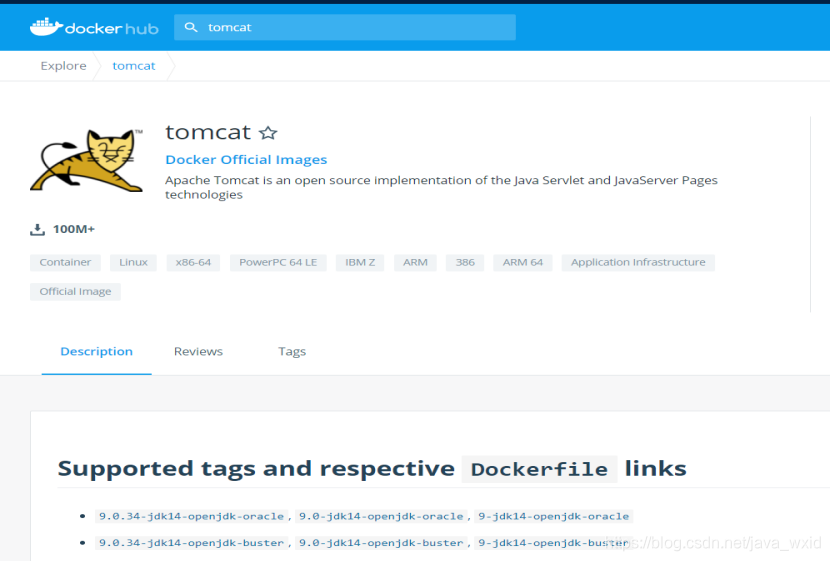The width and height of the screenshot is (830, 561).
Task: Open the Tags tab
Action: [x=292, y=352]
